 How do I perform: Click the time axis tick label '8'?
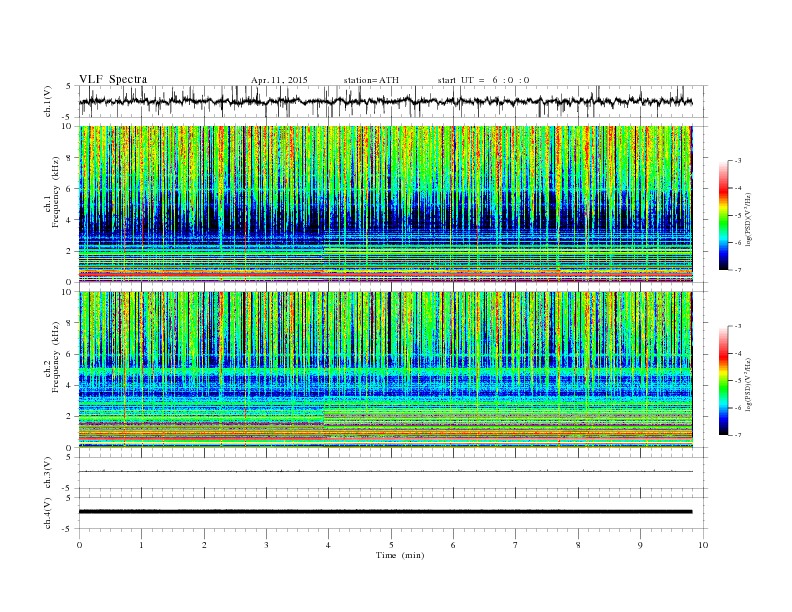pos(578,545)
